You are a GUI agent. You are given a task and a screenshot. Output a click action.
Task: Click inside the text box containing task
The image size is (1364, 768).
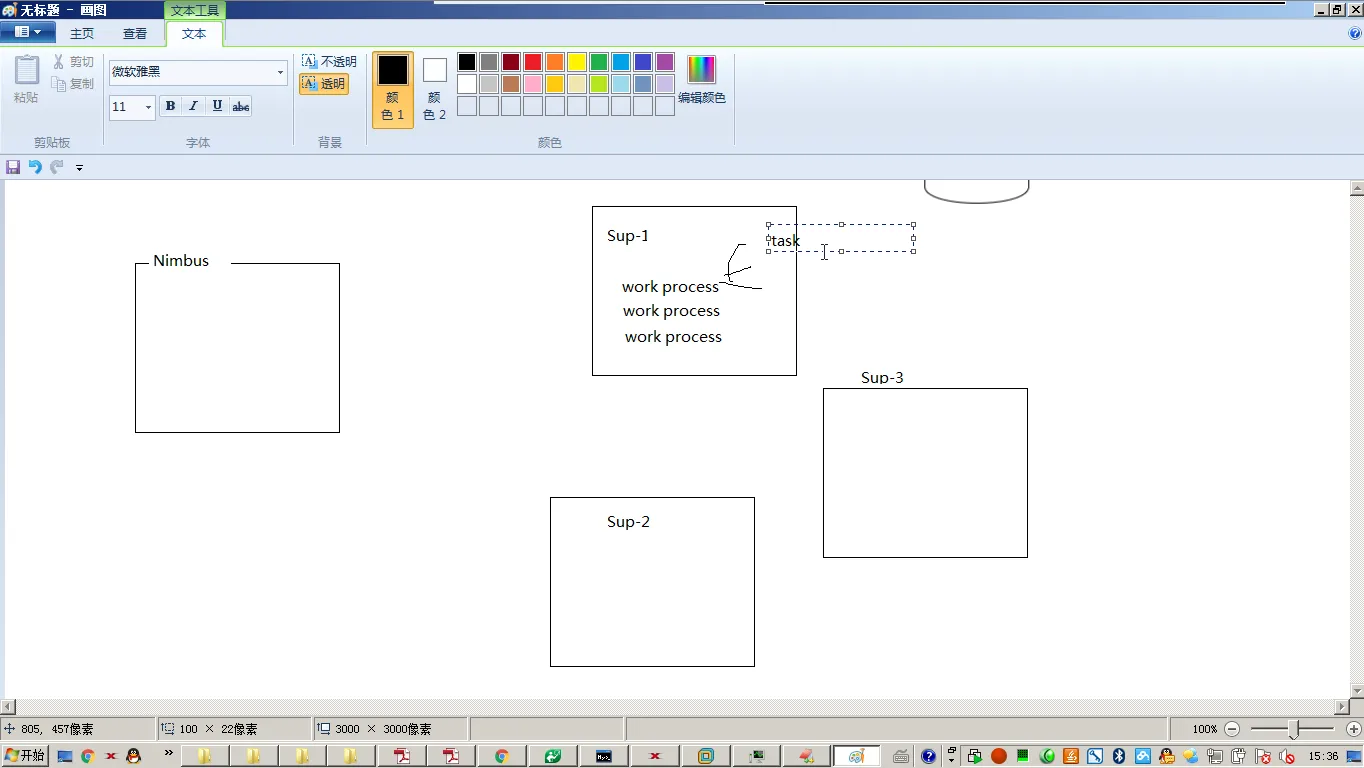(x=841, y=238)
